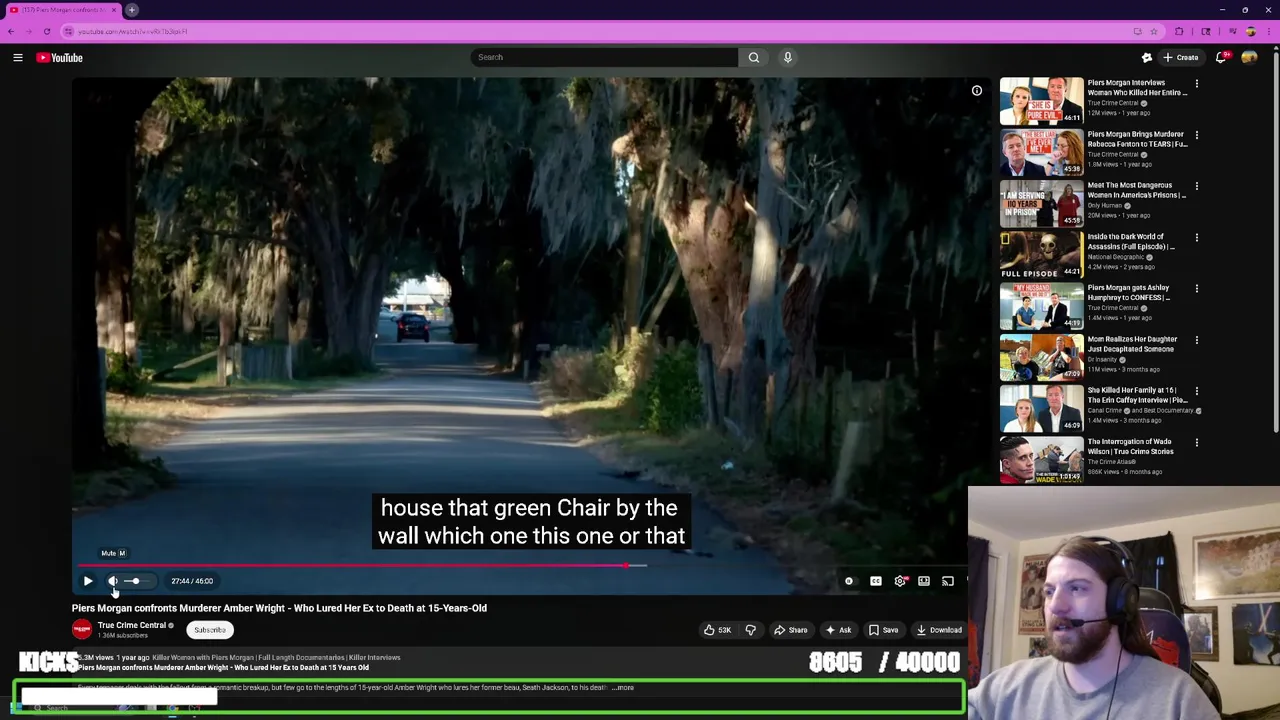1280x720 pixels.
Task: Open options menu for 'Meet The Most Dangerous' video
Action: 1197,186
